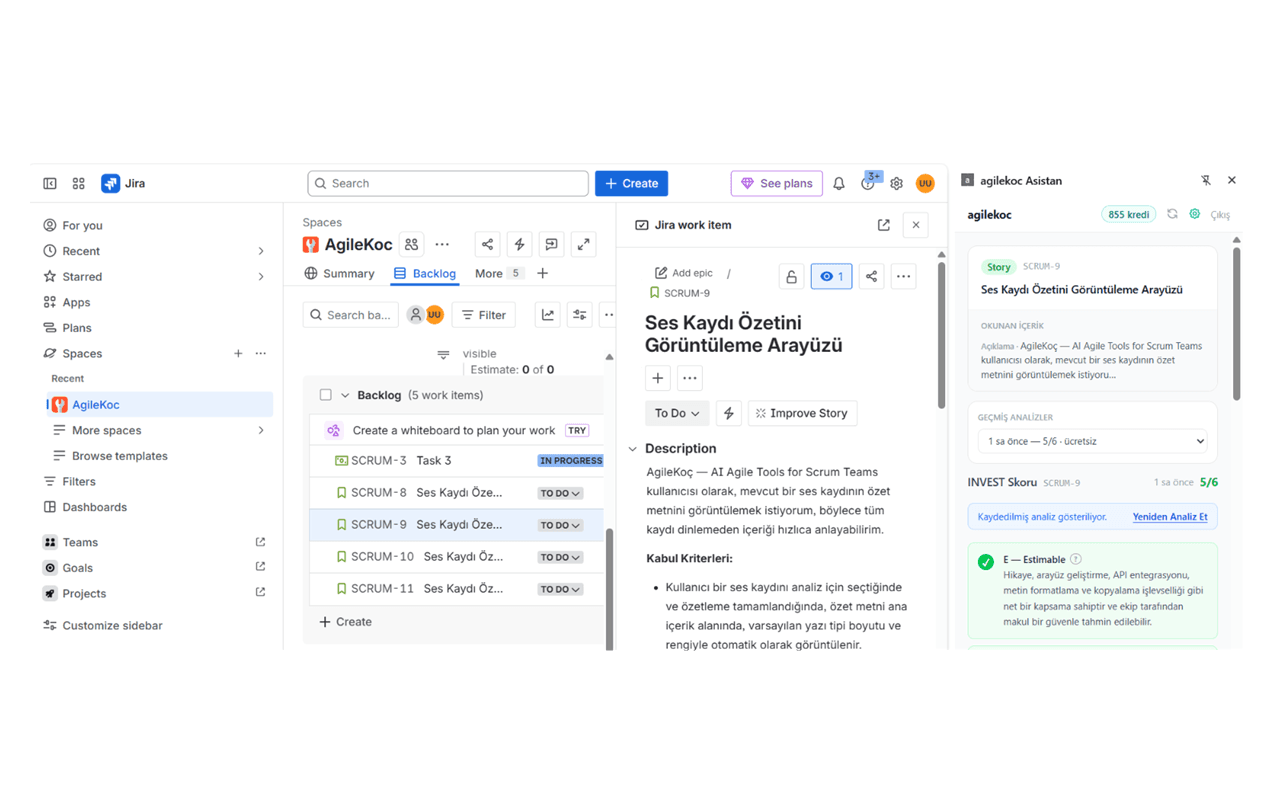The width and height of the screenshot is (1280, 800).
Task: Click the See plans button
Action: (776, 183)
